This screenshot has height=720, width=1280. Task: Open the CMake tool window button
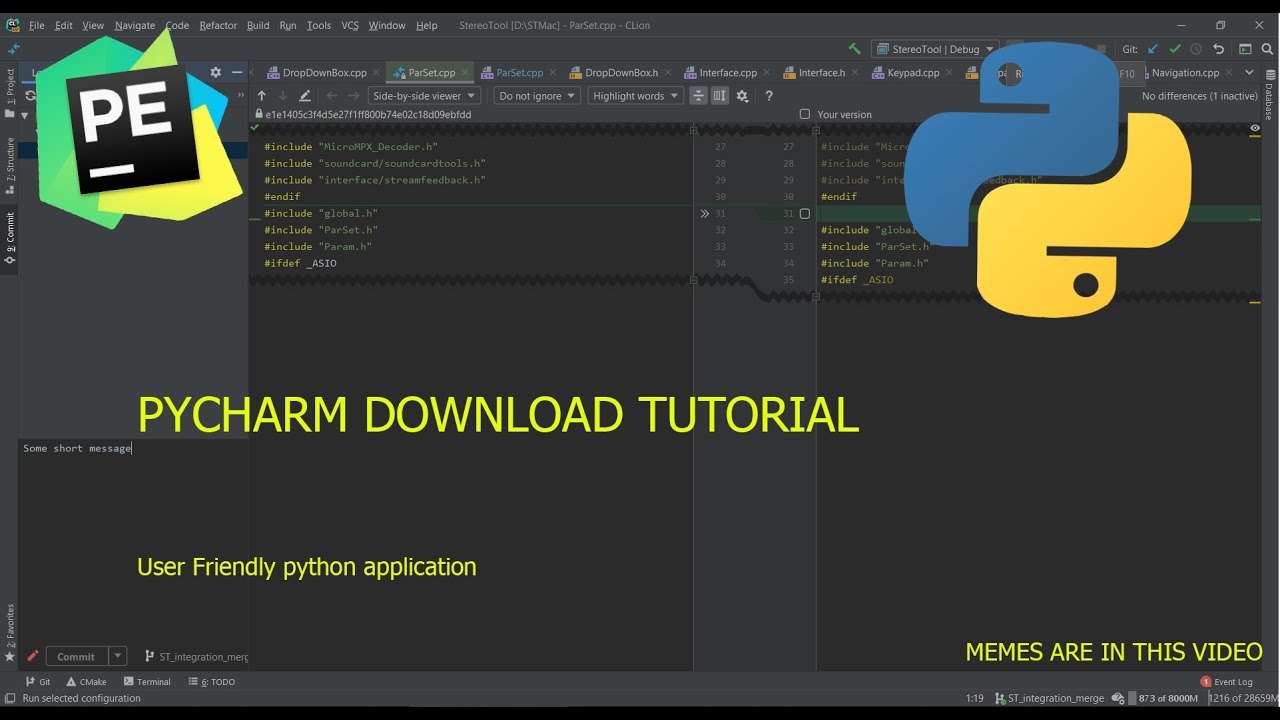pos(85,682)
